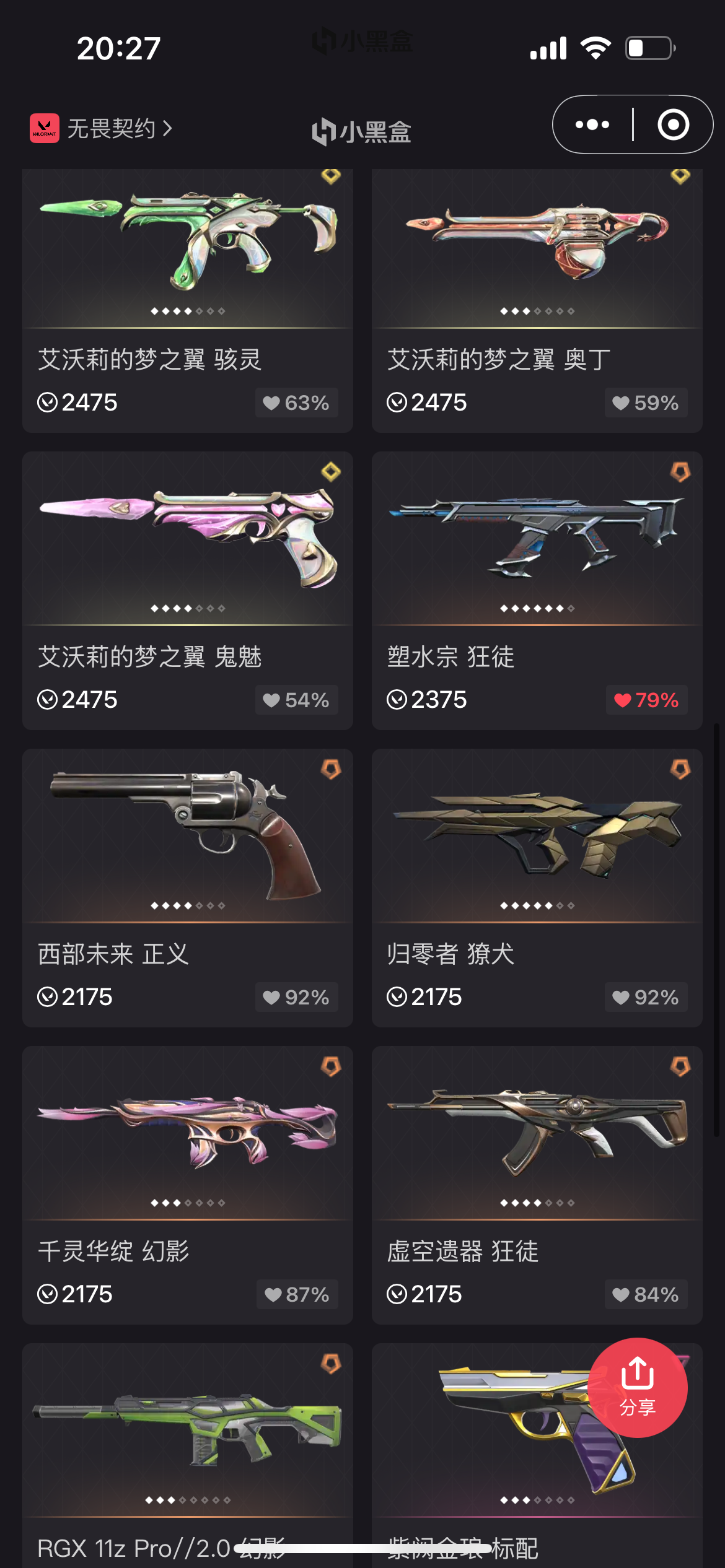This screenshot has width=725, height=1568.
Task: Tap the red Valorant app icon
Action: (x=45, y=128)
